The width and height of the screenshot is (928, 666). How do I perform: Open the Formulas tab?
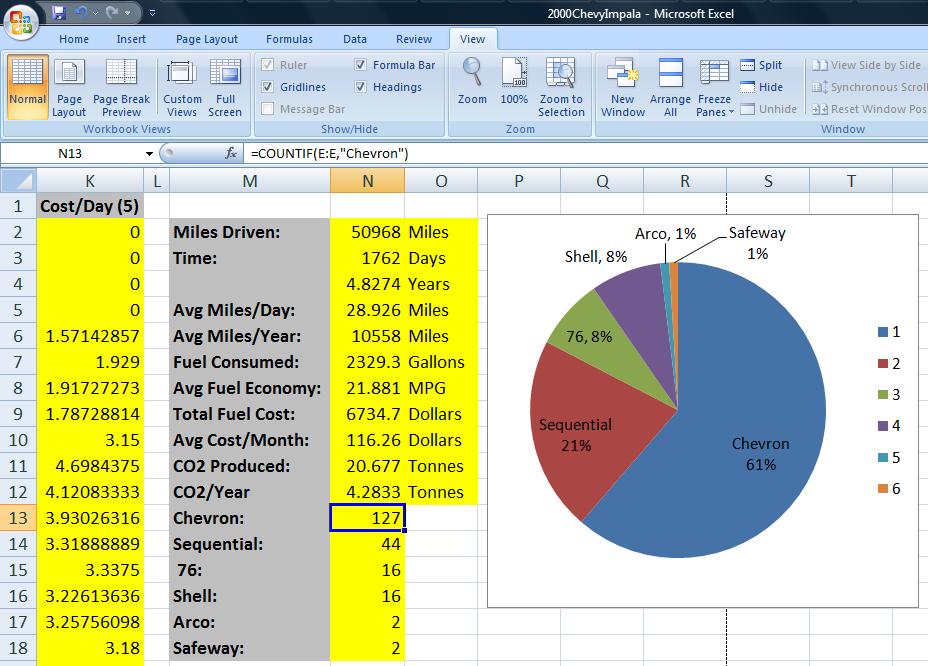(289, 39)
